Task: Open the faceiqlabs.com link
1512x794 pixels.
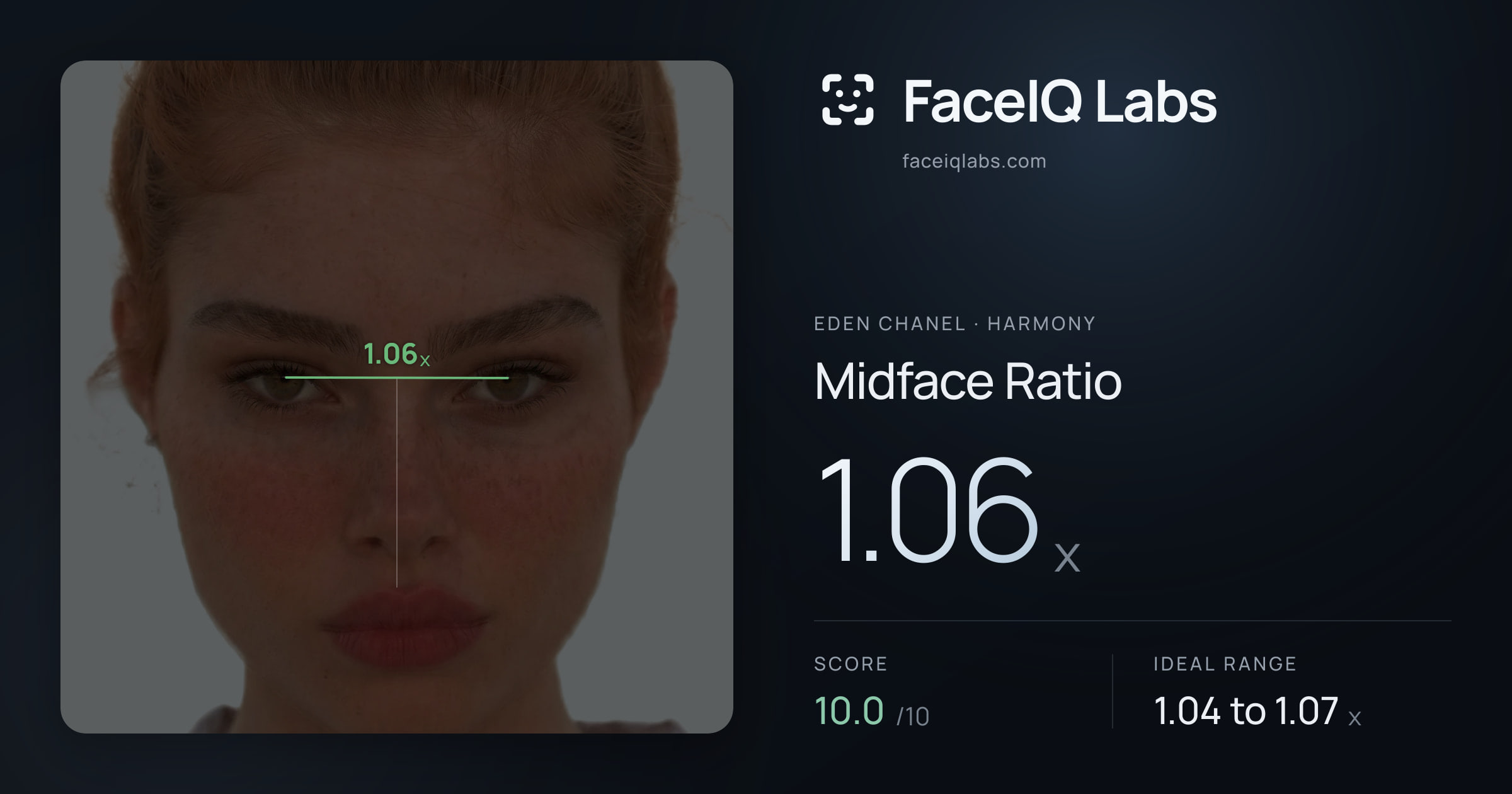Action: tap(974, 161)
